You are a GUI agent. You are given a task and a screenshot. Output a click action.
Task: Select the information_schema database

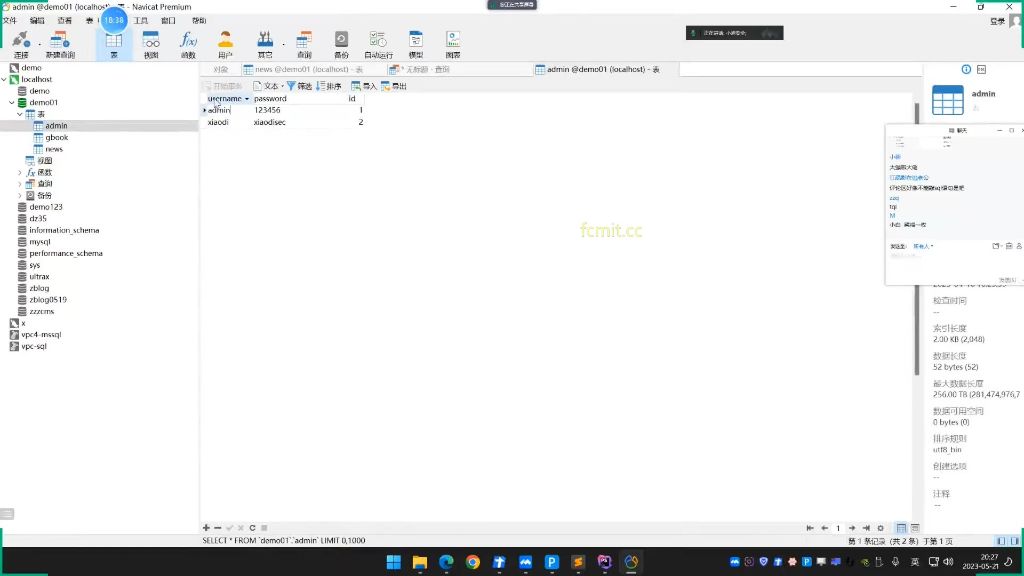tap(64, 231)
